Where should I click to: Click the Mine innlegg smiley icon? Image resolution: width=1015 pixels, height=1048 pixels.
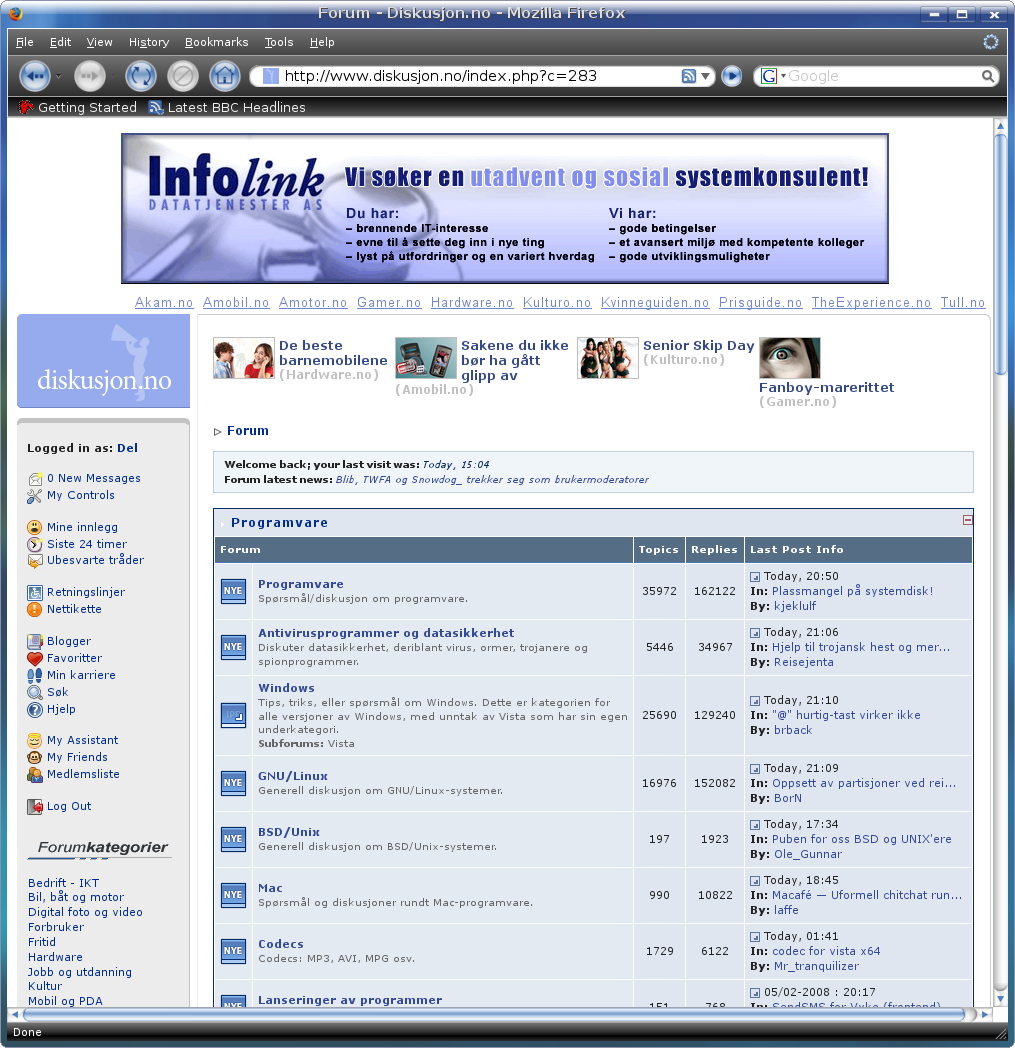tap(35, 527)
